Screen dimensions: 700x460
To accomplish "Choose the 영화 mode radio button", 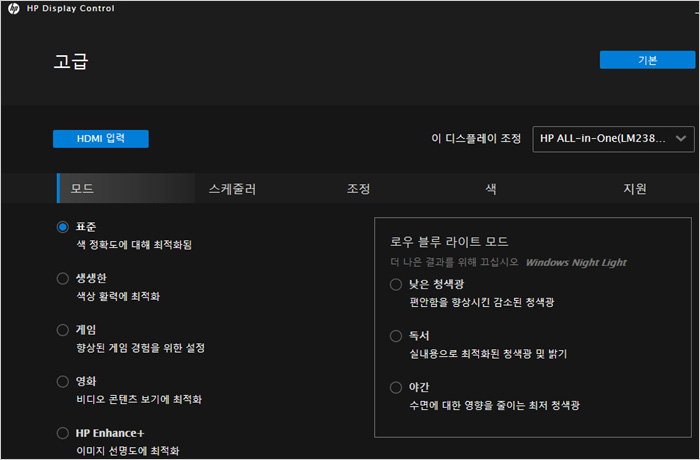I will click(x=62, y=381).
